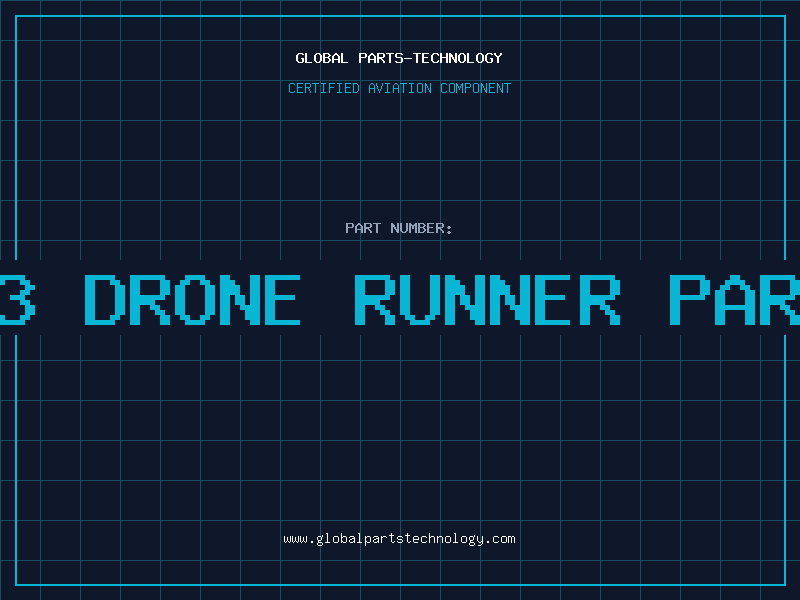Click the word NUMBER: above the banner
The height and width of the screenshot is (600, 800).
point(421,228)
